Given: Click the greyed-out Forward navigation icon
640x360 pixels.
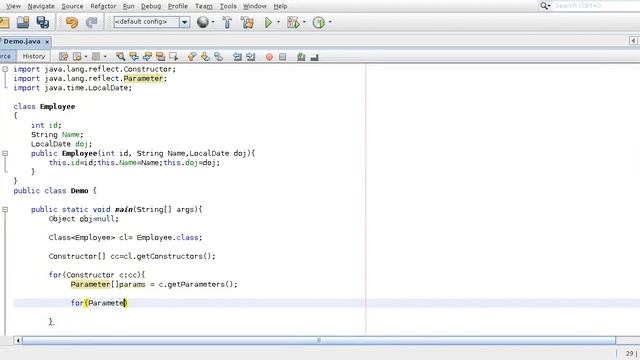Looking at the screenshot, I should [96, 57].
